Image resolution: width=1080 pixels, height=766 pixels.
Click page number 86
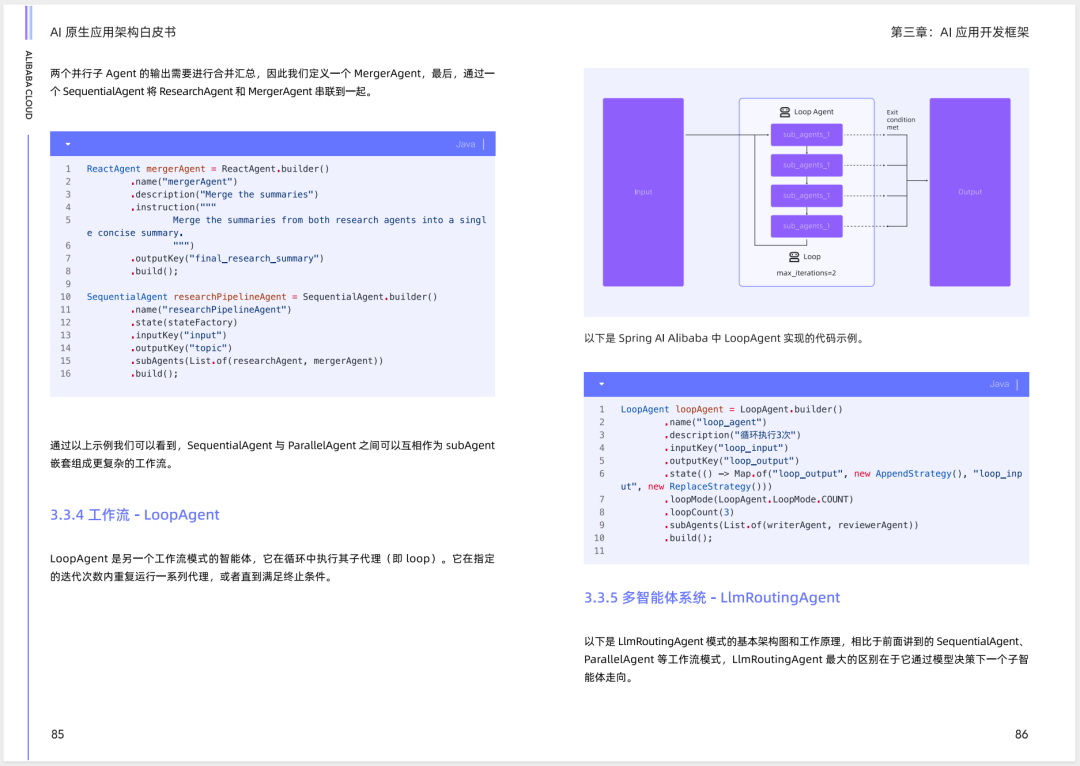[1021, 734]
